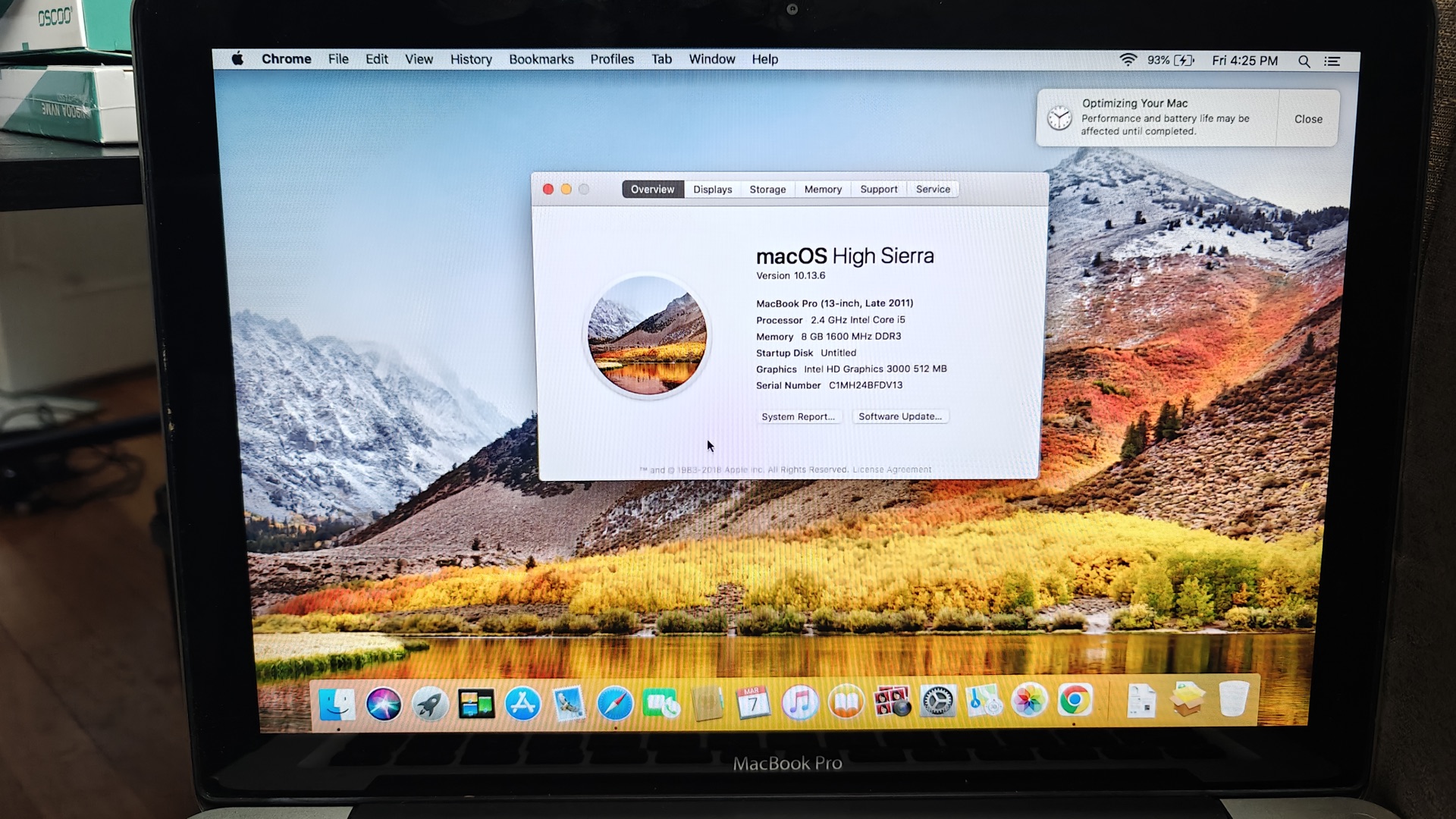Launch Safari compass icon
The width and height of the screenshot is (1456, 819).
(615, 704)
